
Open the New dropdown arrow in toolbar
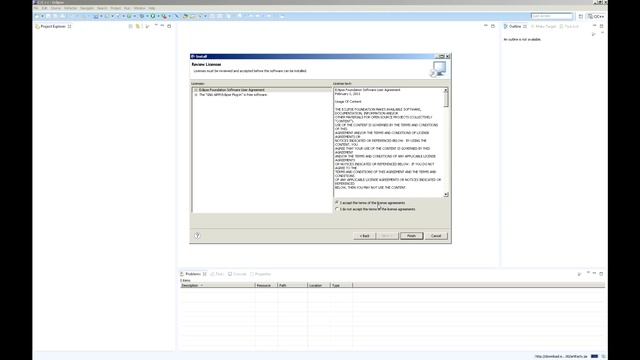pos(42,16)
